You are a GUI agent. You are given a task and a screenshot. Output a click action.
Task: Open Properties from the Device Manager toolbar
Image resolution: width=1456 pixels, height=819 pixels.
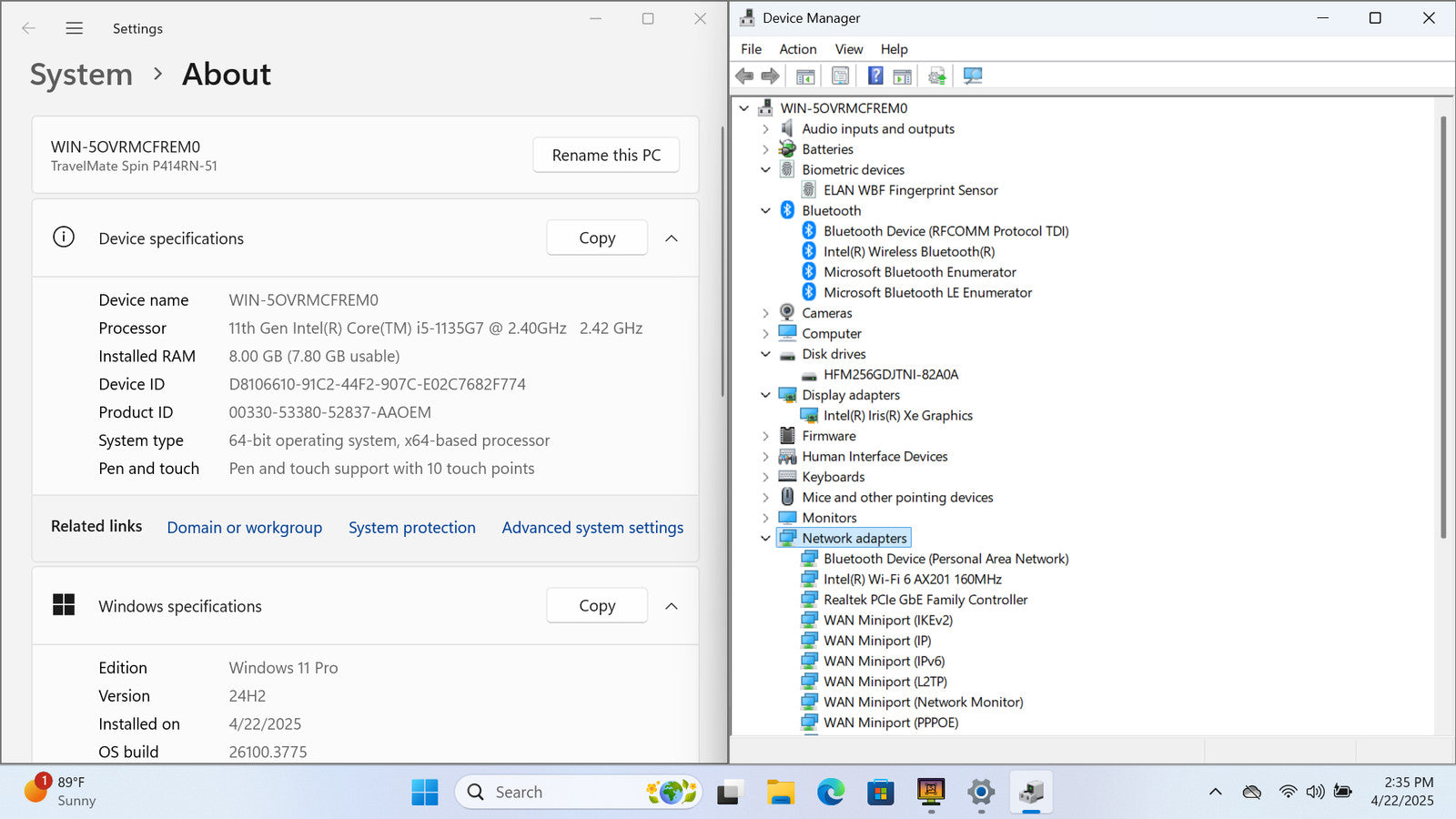coord(840,76)
